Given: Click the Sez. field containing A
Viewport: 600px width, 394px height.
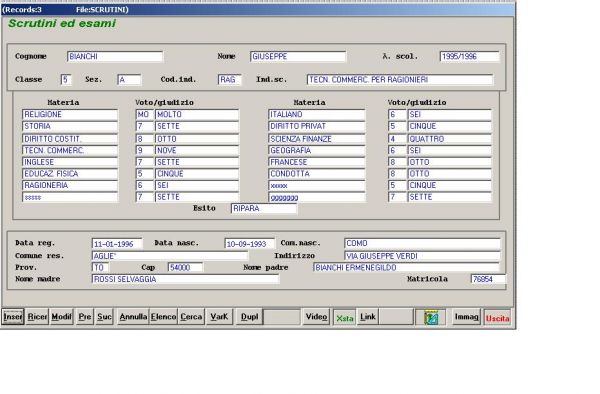Looking at the screenshot, I should click(129, 80).
